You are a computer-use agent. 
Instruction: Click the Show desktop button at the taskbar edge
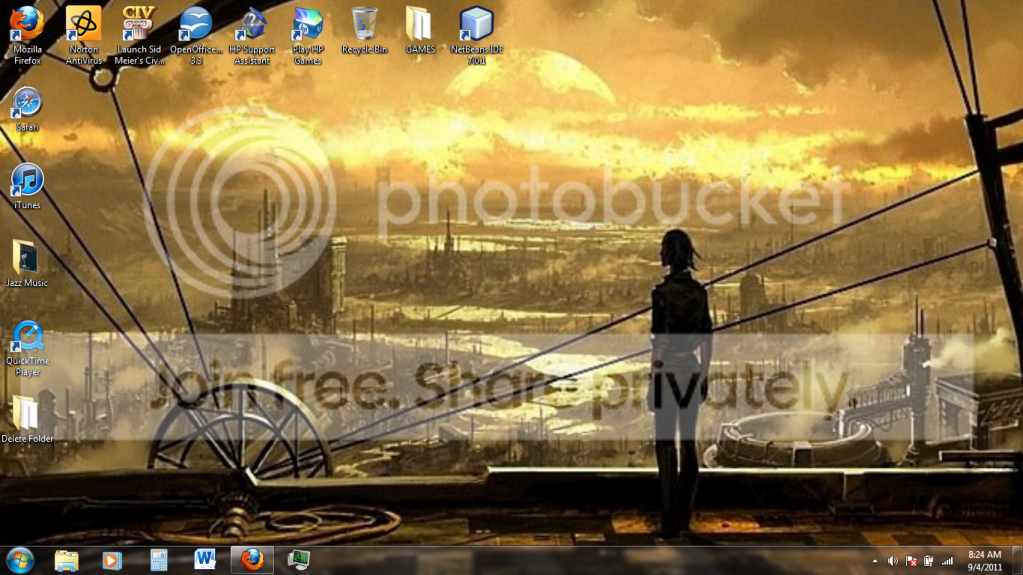1017,561
